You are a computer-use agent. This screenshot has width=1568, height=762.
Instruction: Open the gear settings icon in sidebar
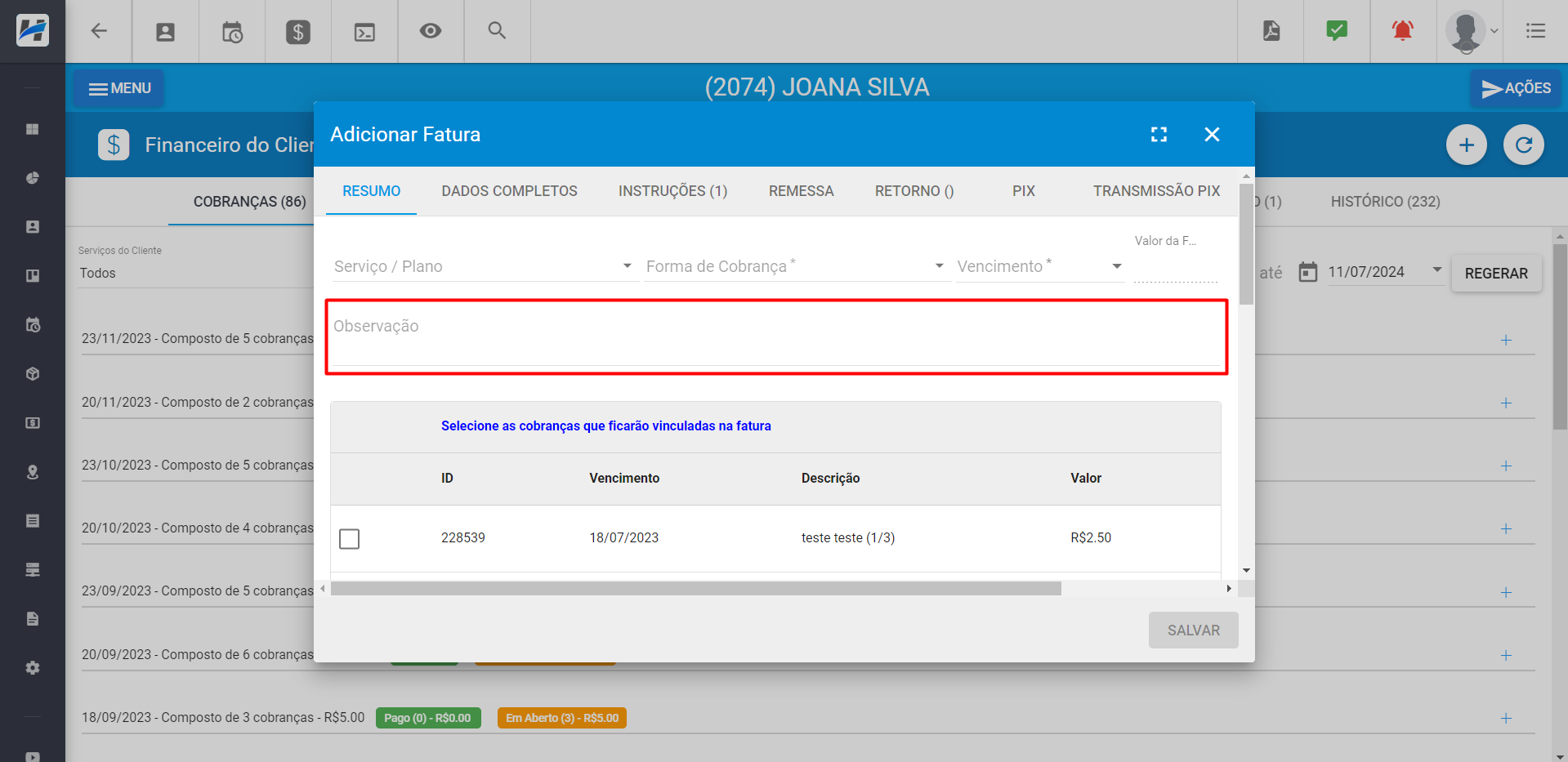pos(33,668)
